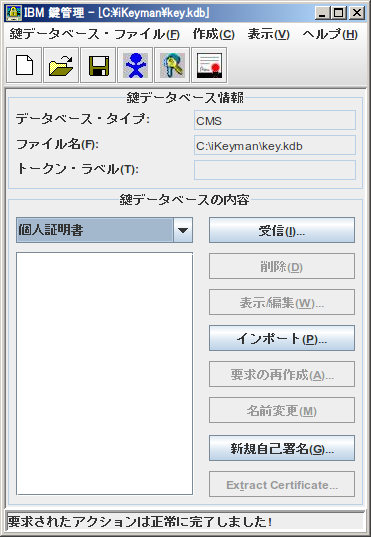Open the 作成(C) menu
This screenshot has width=371, height=537.
[213, 34]
